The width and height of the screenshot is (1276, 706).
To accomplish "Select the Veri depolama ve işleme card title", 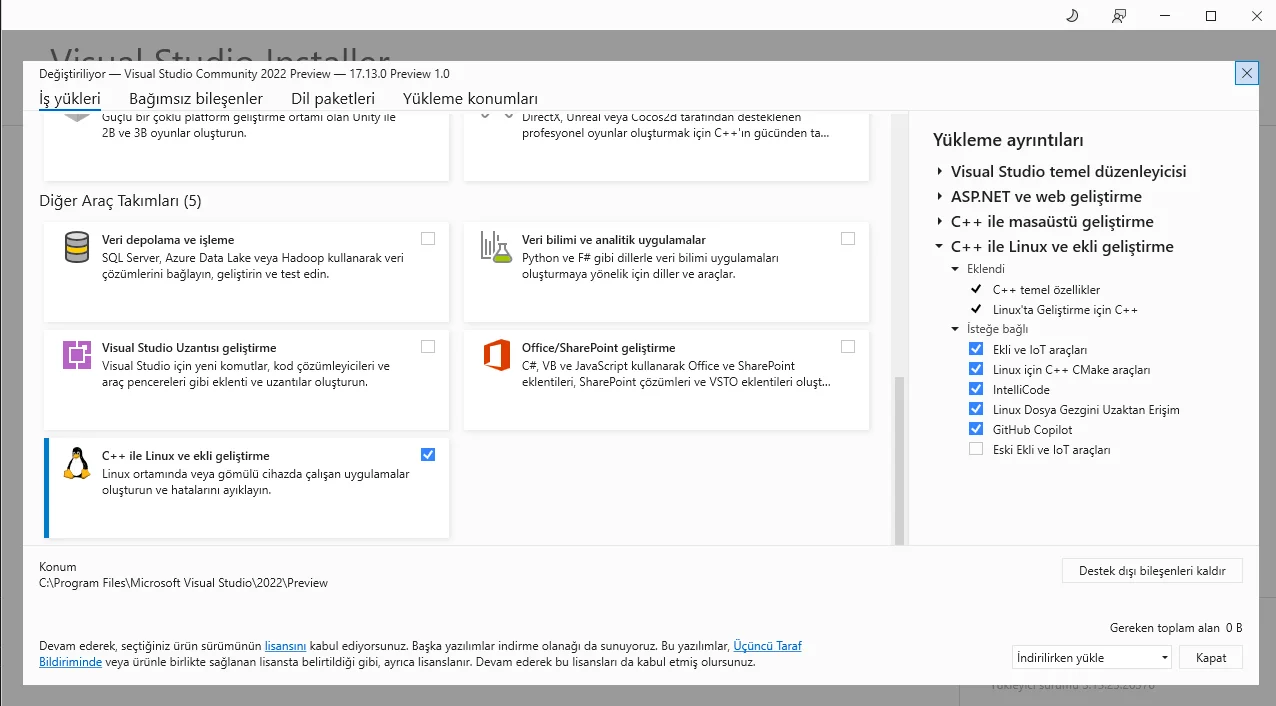I will pos(168,240).
